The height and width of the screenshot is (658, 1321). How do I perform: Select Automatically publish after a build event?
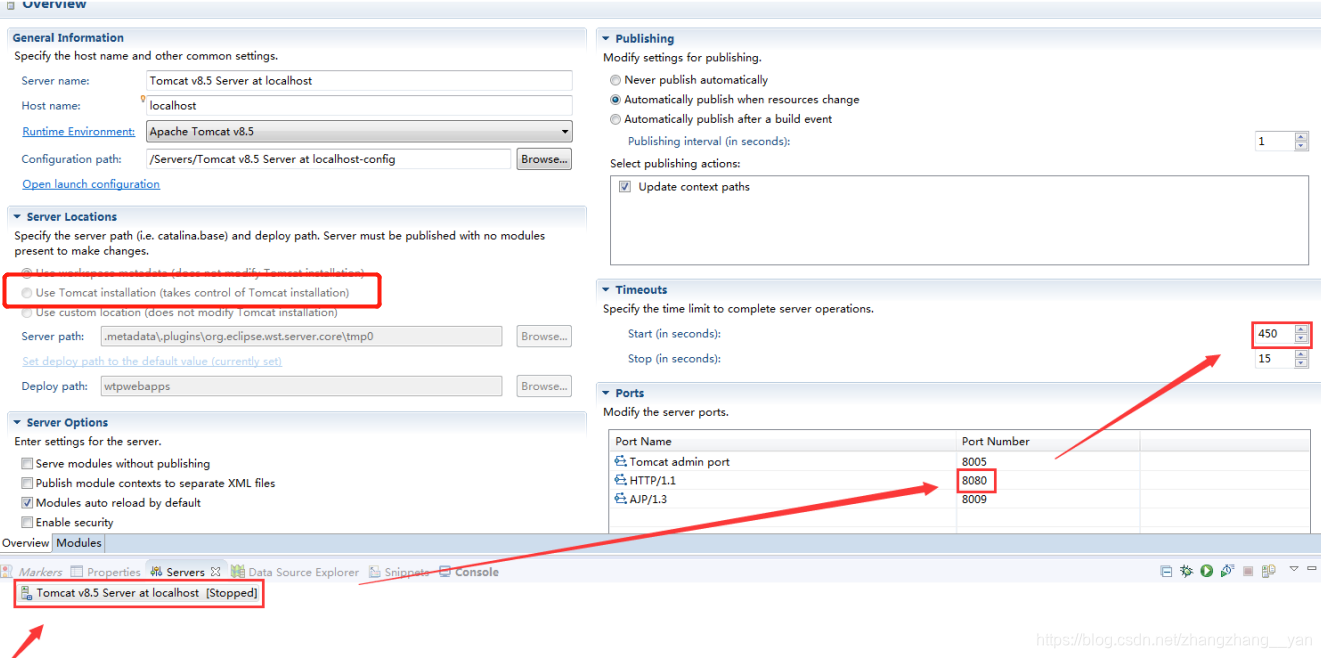click(616, 119)
